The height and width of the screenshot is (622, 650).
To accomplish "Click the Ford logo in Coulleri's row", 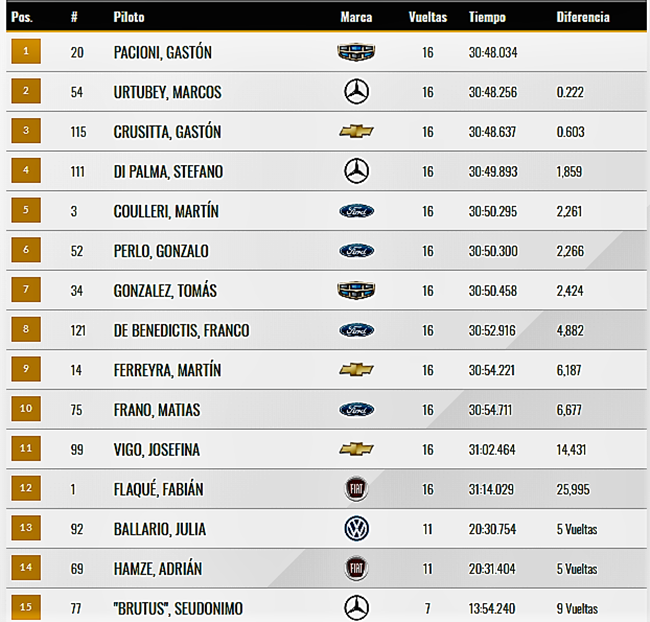I will pos(357,211).
